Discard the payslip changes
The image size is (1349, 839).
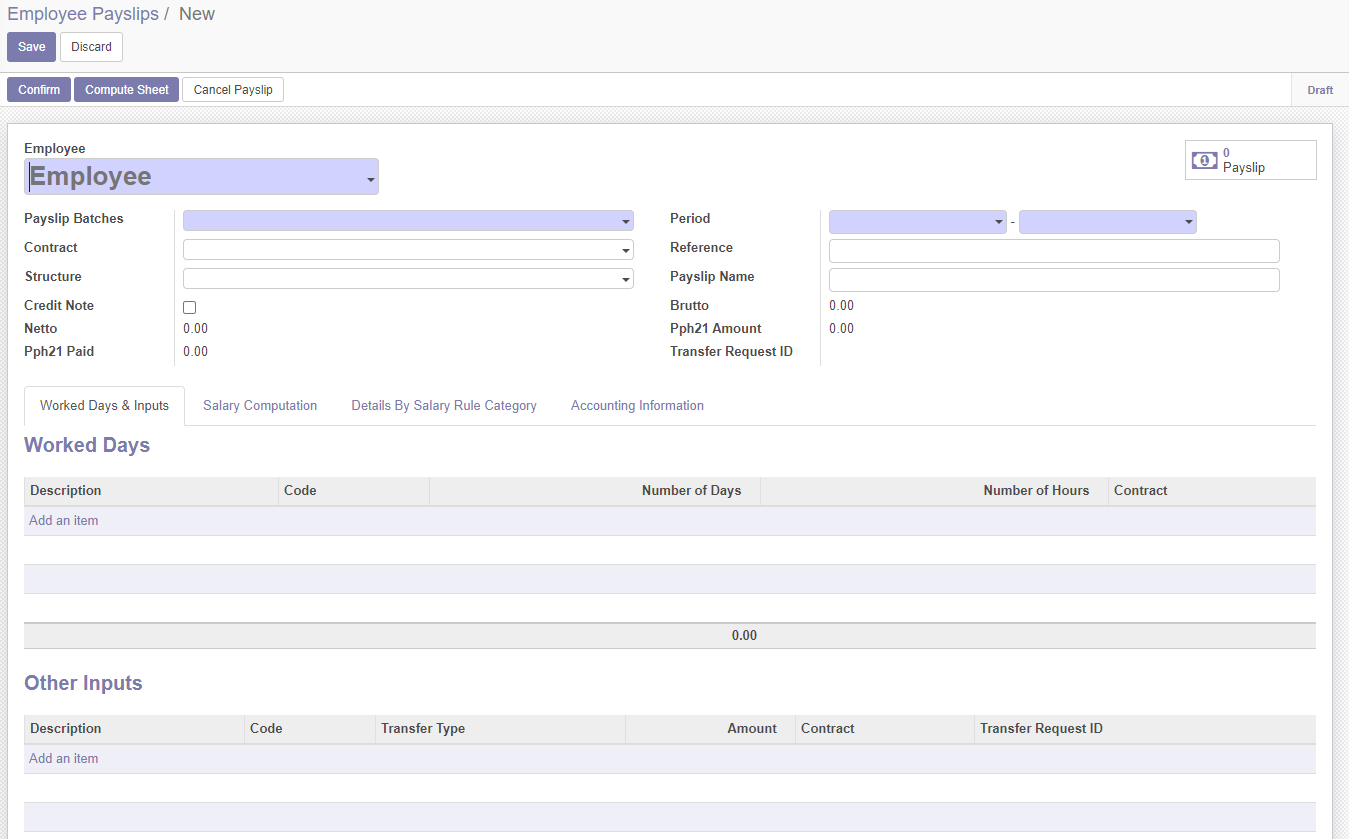tap(91, 47)
